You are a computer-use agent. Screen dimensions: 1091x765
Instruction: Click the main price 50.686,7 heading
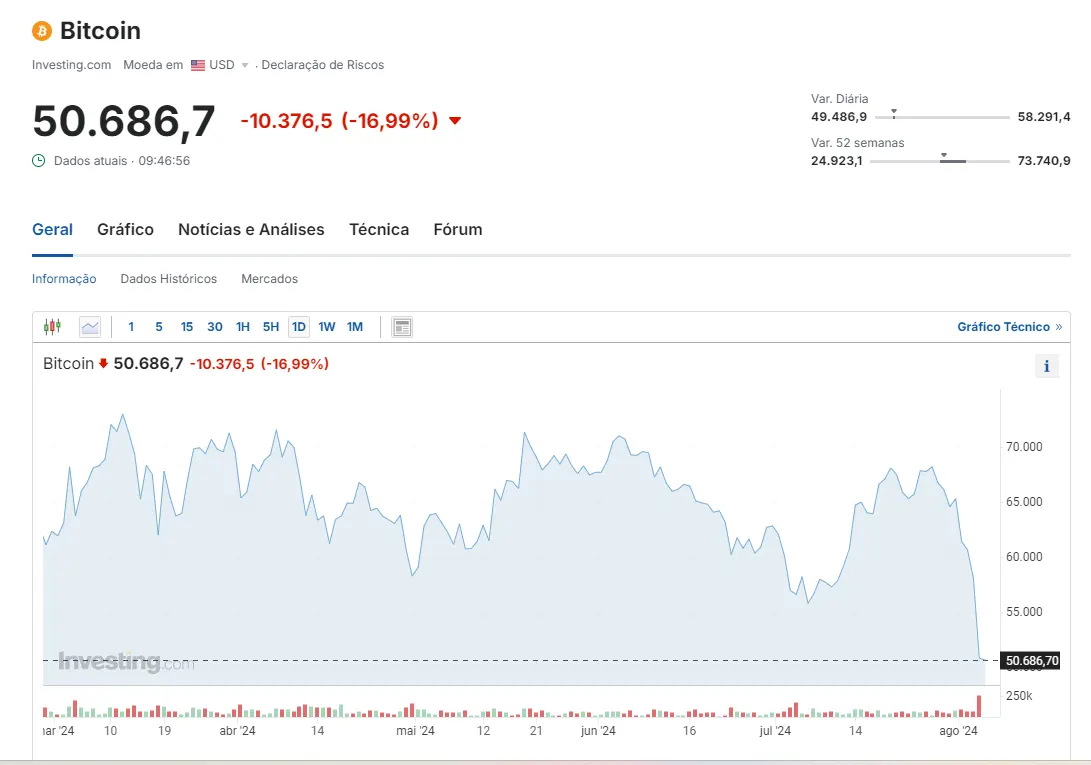click(x=124, y=122)
